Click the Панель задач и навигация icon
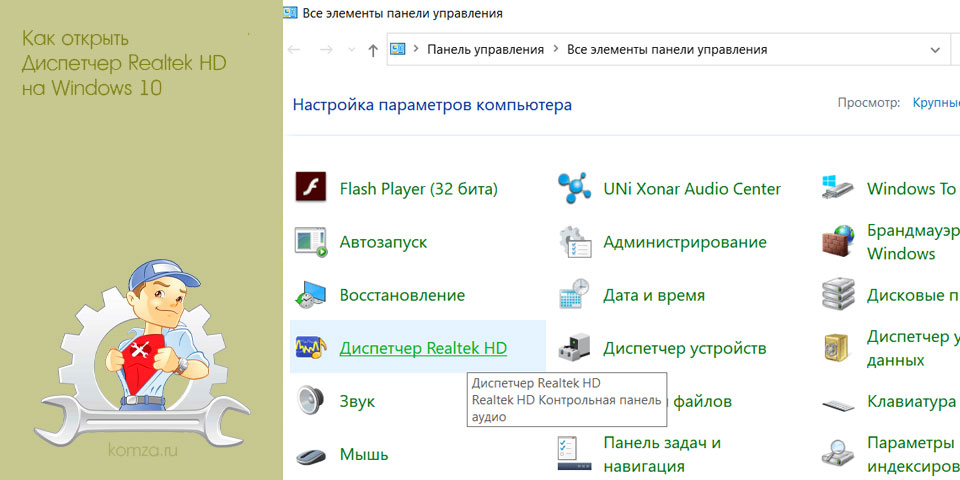 [x=574, y=454]
